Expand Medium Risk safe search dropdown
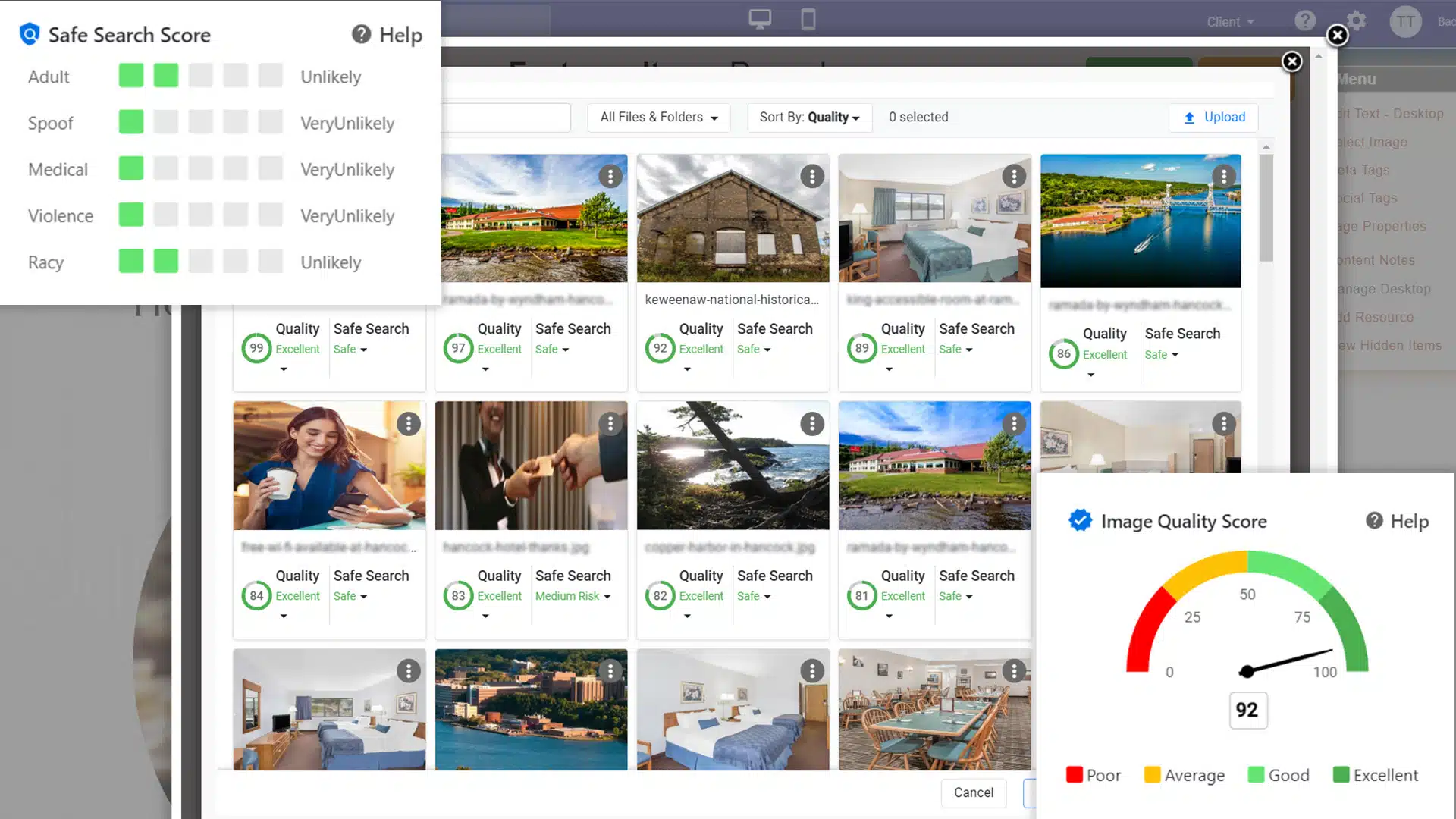This screenshot has width=1456, height=819. [x=573, y=596]
